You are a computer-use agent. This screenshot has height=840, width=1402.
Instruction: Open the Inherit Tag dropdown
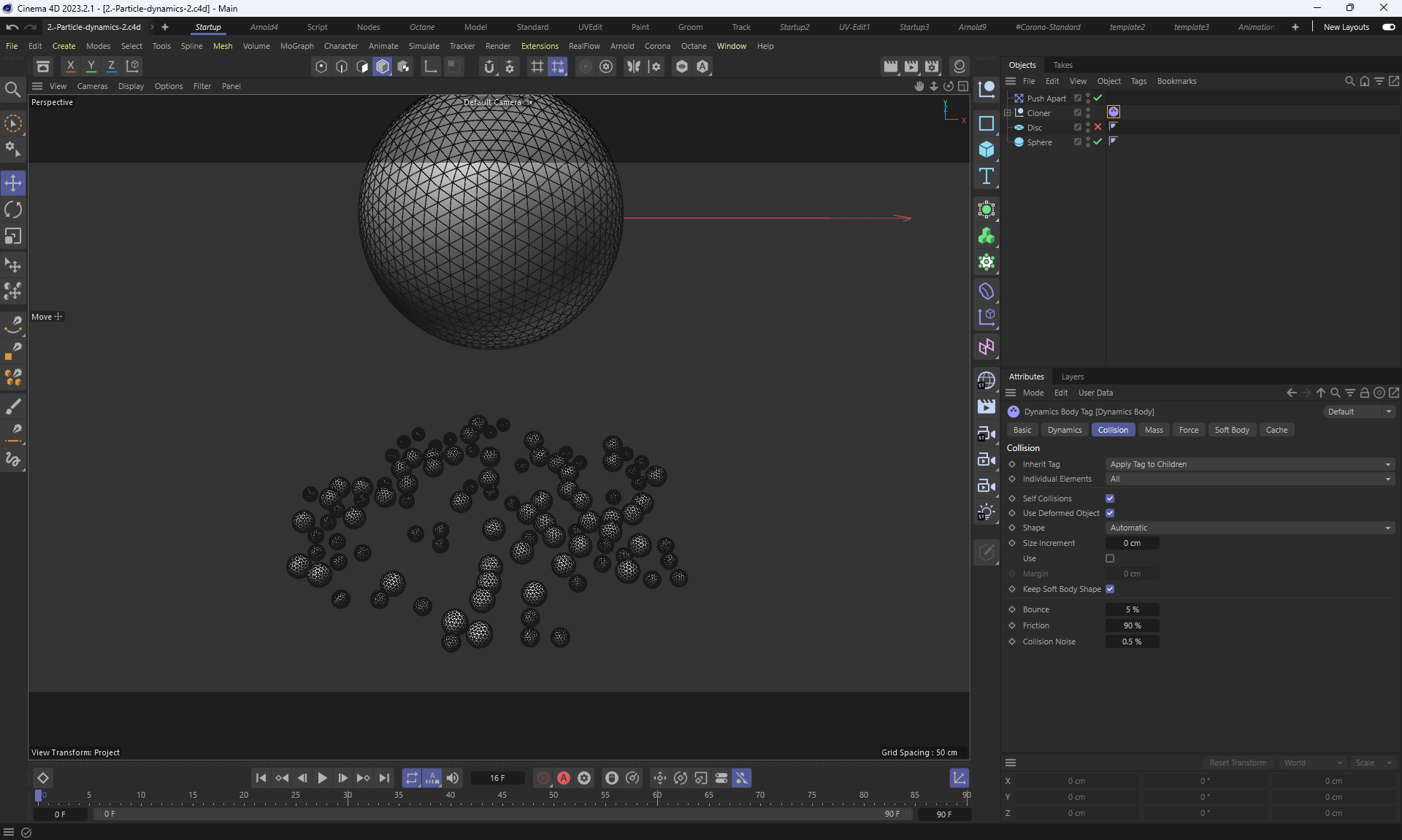click(x=1249, y=464)
